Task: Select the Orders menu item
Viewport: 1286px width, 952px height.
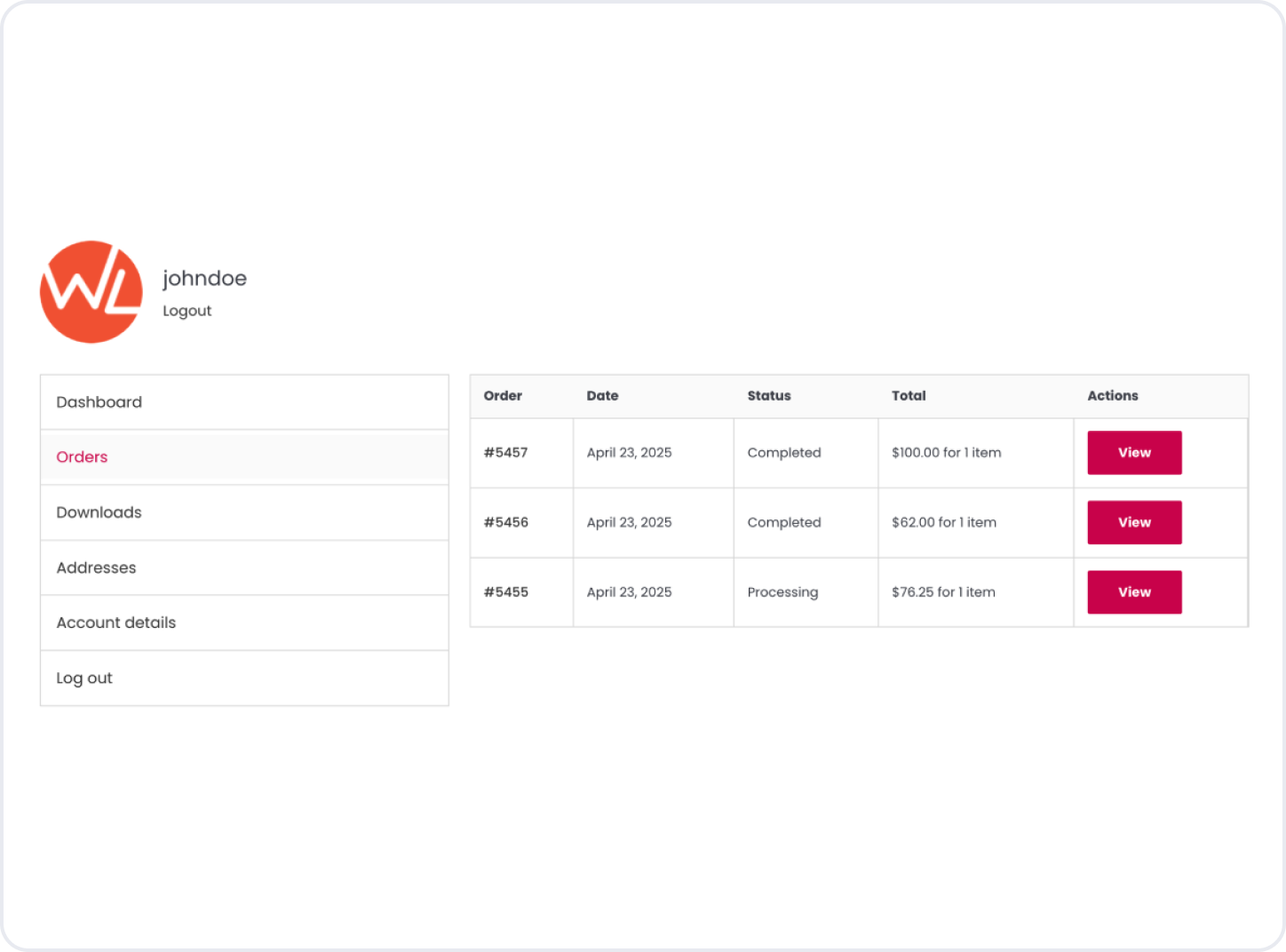Action: [x=82, y=457]
